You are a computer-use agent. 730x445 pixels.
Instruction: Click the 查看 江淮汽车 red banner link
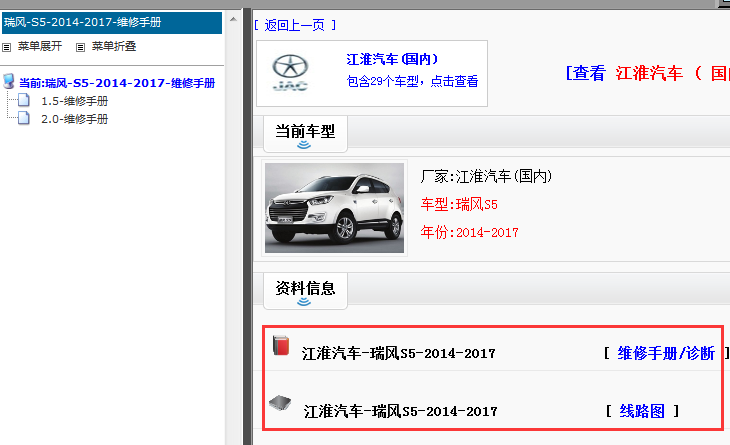(x=648, y=73)
